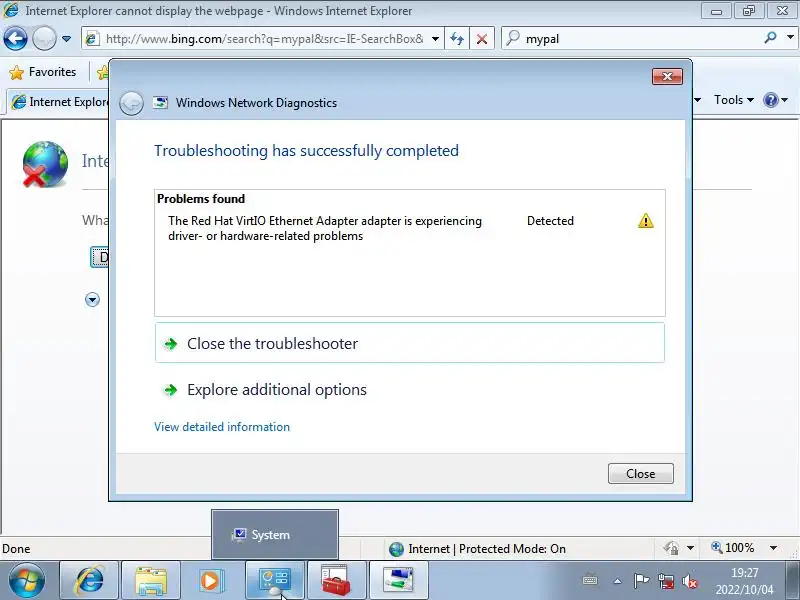This screenshot has width=800, height=600.
Task: Open the Help dropdown arrow
Action: pos(785,100)
